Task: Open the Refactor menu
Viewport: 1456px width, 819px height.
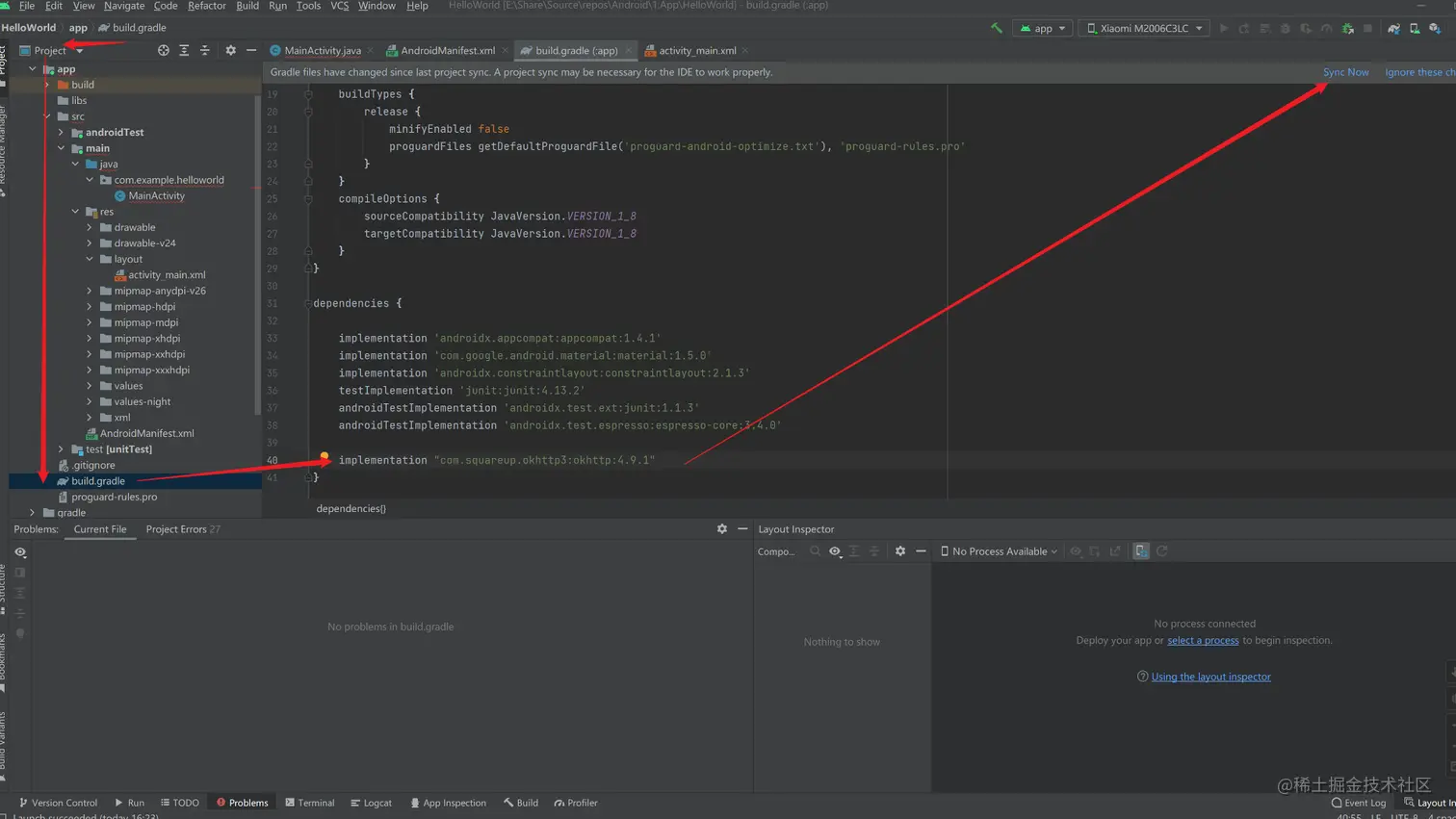Action: coord(206,6)
